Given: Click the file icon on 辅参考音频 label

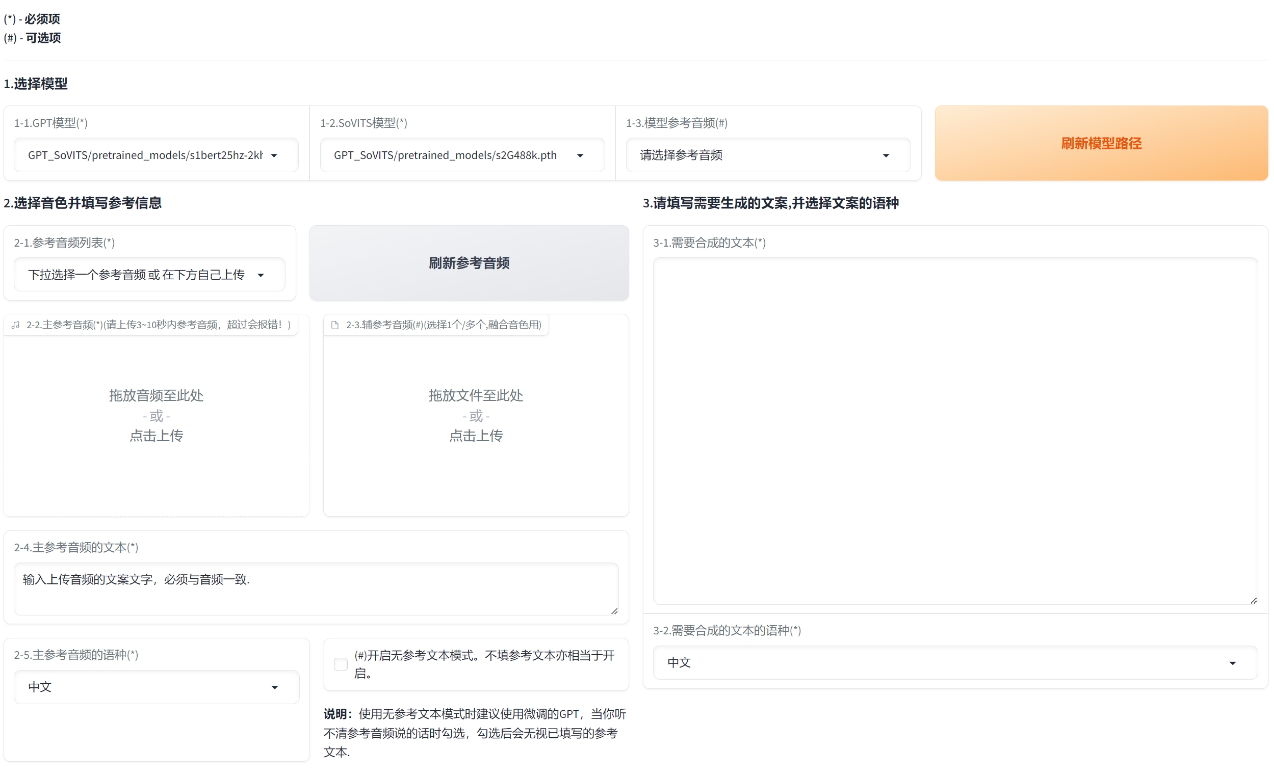Looking at the screenshot, I should click(x=335, y=324).
